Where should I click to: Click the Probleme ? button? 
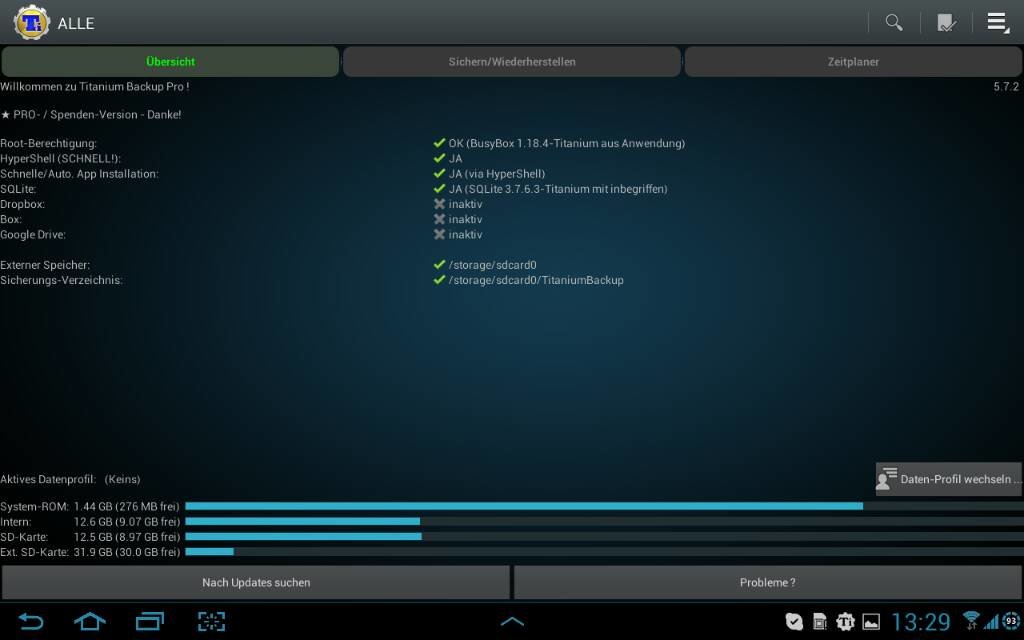coord(768,582)
